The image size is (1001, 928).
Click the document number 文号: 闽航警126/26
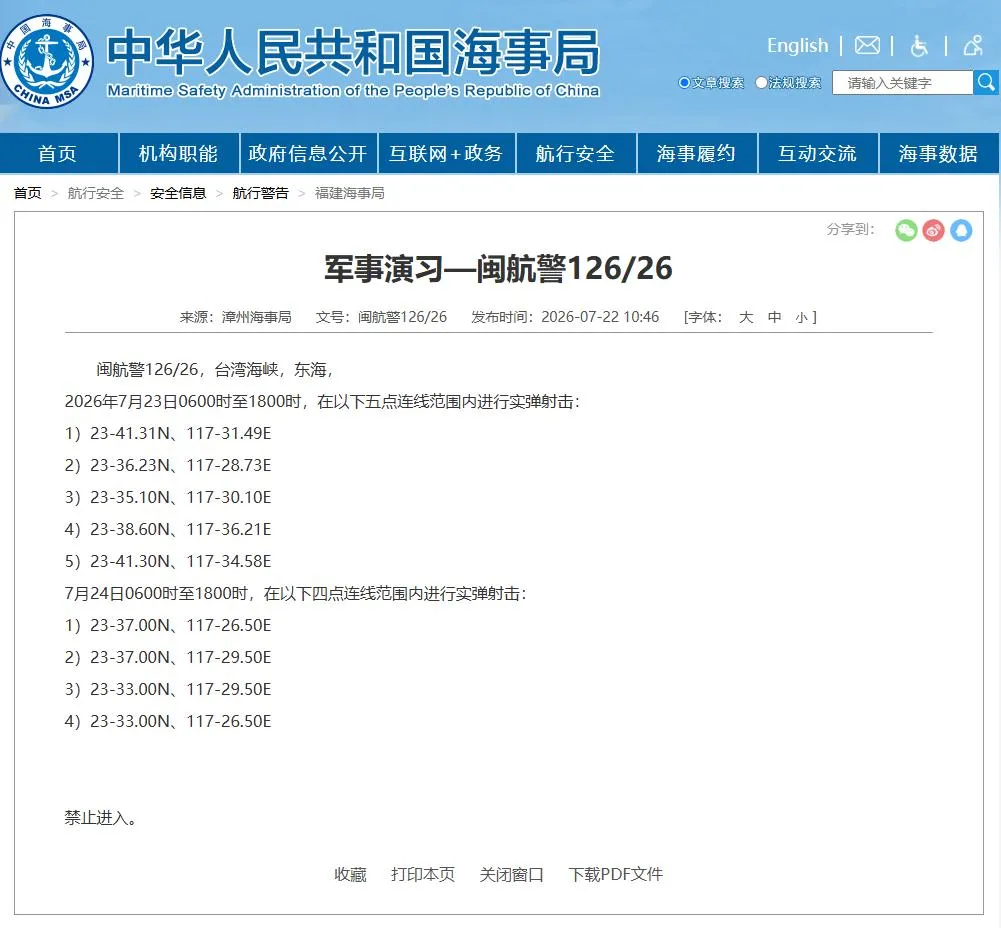coord(381,317)
